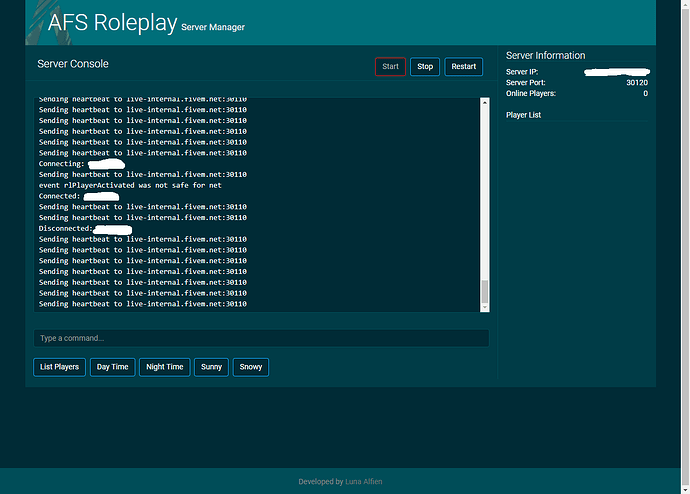Viewport: 690px width, 494px height.
Task: Click the 'Connecting:' console line
Action: click(x=82, y=164)
